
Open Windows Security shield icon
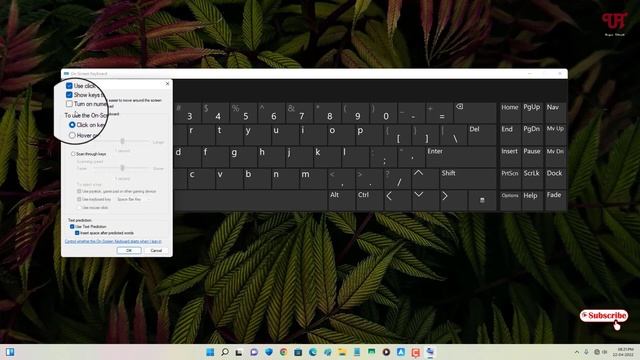click(269, 352)
